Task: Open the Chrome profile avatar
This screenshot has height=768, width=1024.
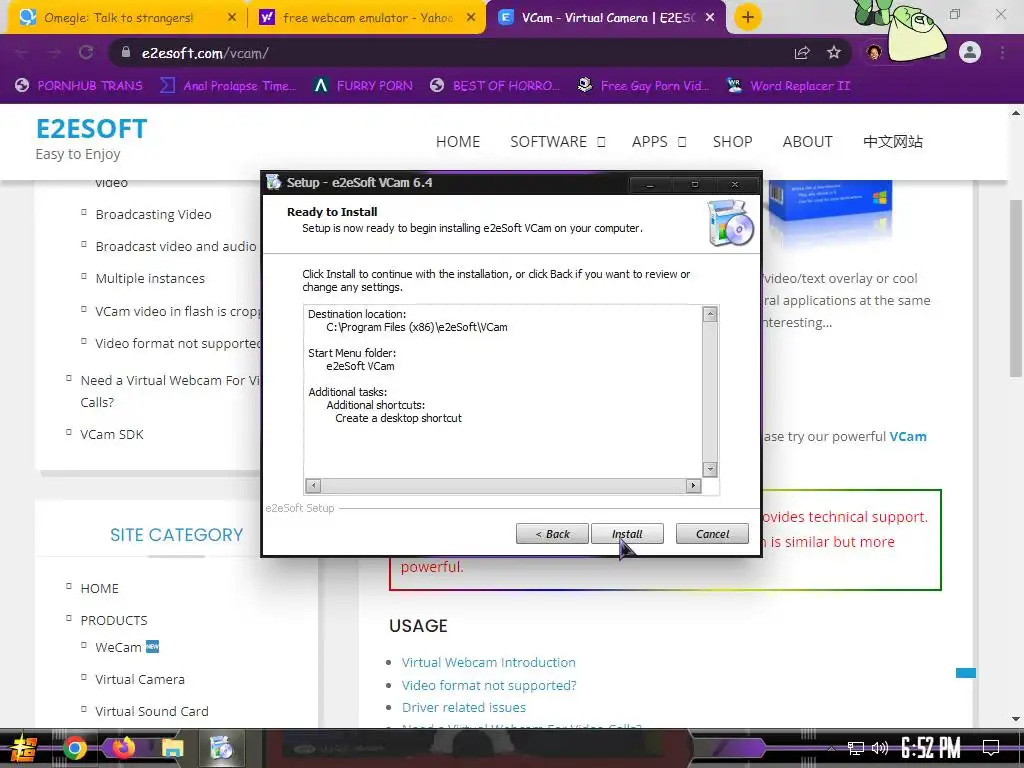Action: click(970, 53)
